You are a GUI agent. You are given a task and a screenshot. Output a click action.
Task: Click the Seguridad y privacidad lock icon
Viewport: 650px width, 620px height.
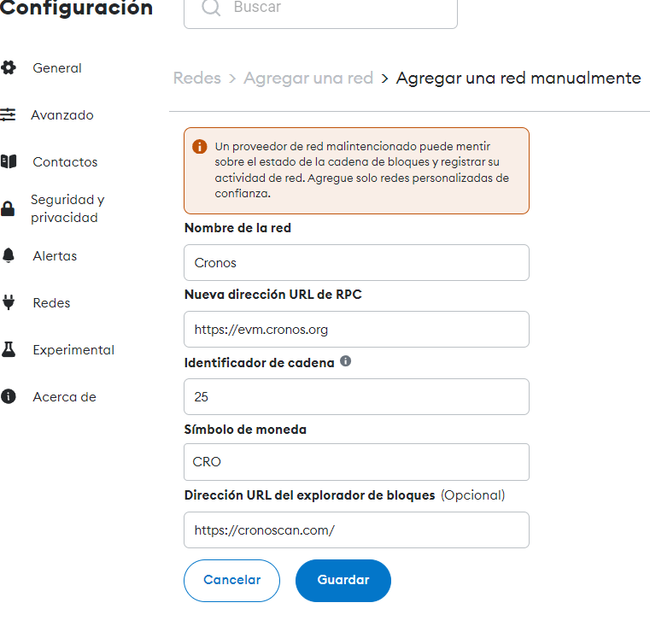click(9, 209)
